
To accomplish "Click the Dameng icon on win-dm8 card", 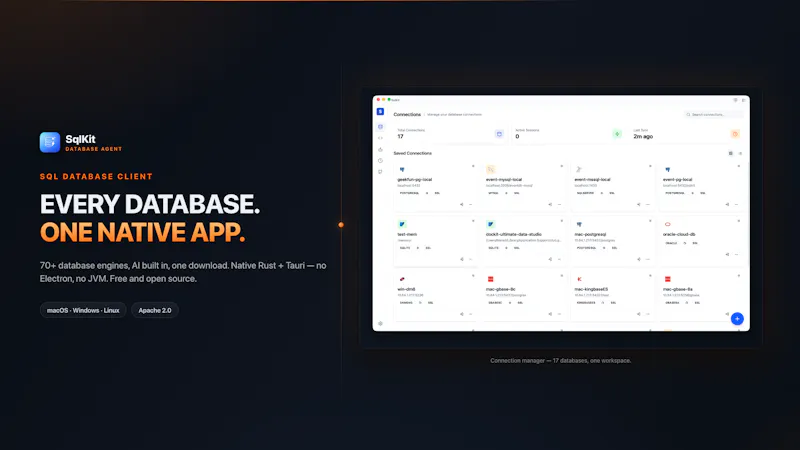I will (402, 279).
